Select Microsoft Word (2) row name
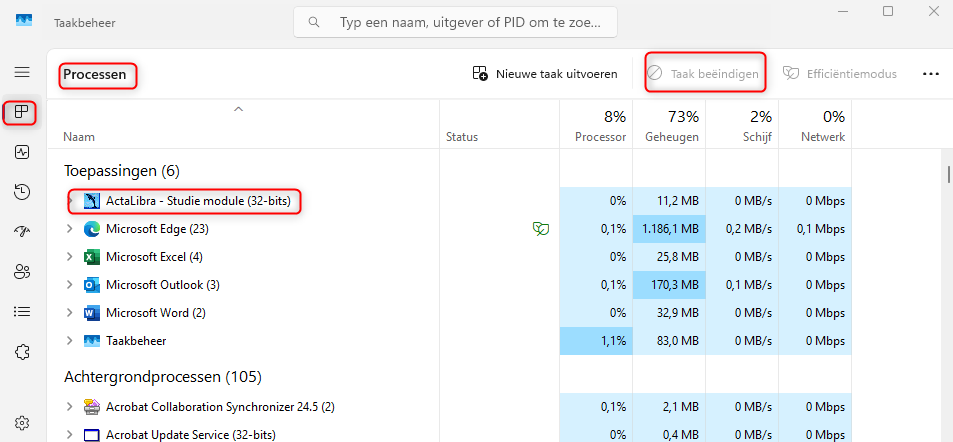The image size is (953, 442). [156, 313]
